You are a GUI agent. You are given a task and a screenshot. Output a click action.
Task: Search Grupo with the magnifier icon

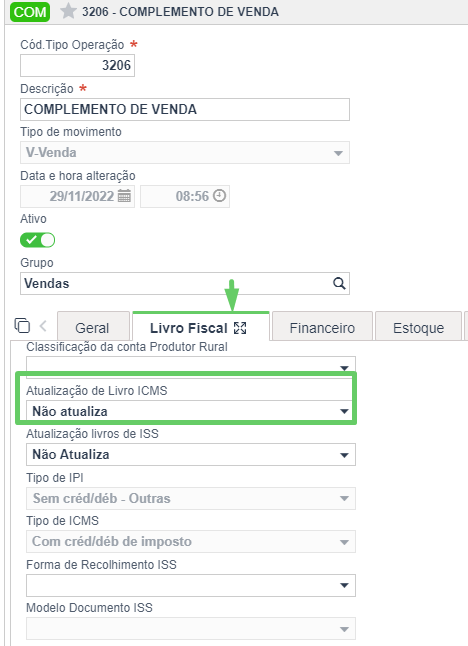tap(339, 283)
